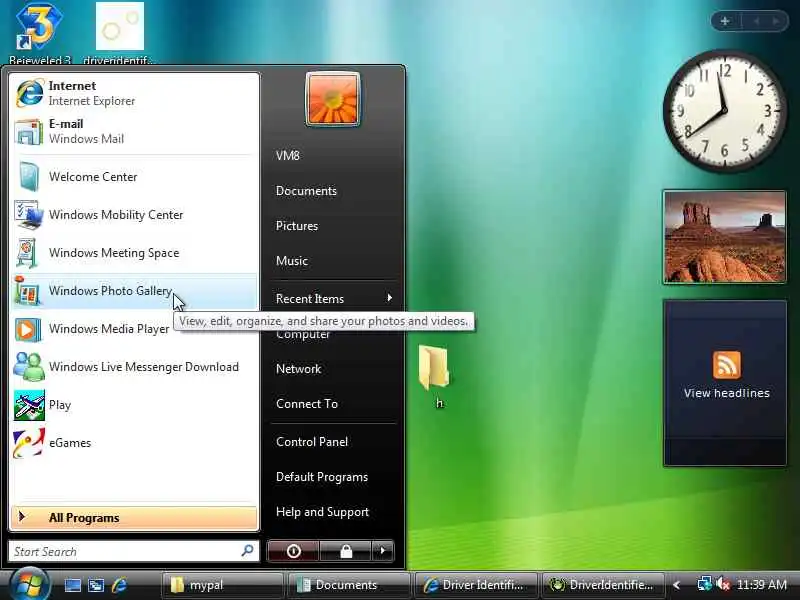Launch Internet Explorer from Quick Launch
The image size is (800, 600).
(119, 585)
